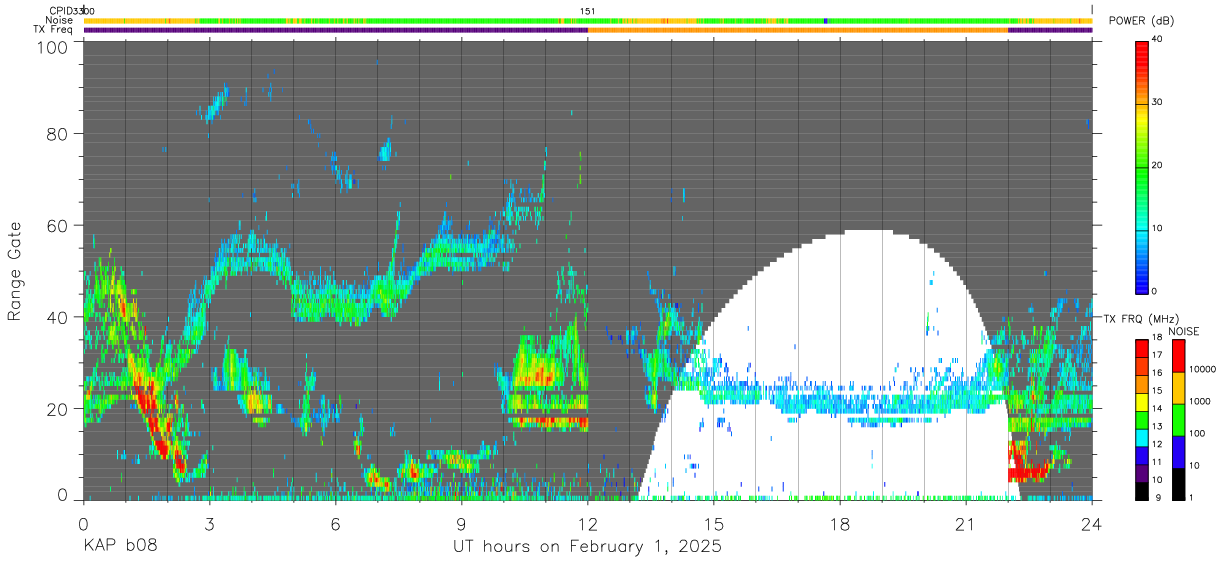This screenshot has width=1228, height=567.
Task: Click the KAP b08 station label
Action: point(120,547)
